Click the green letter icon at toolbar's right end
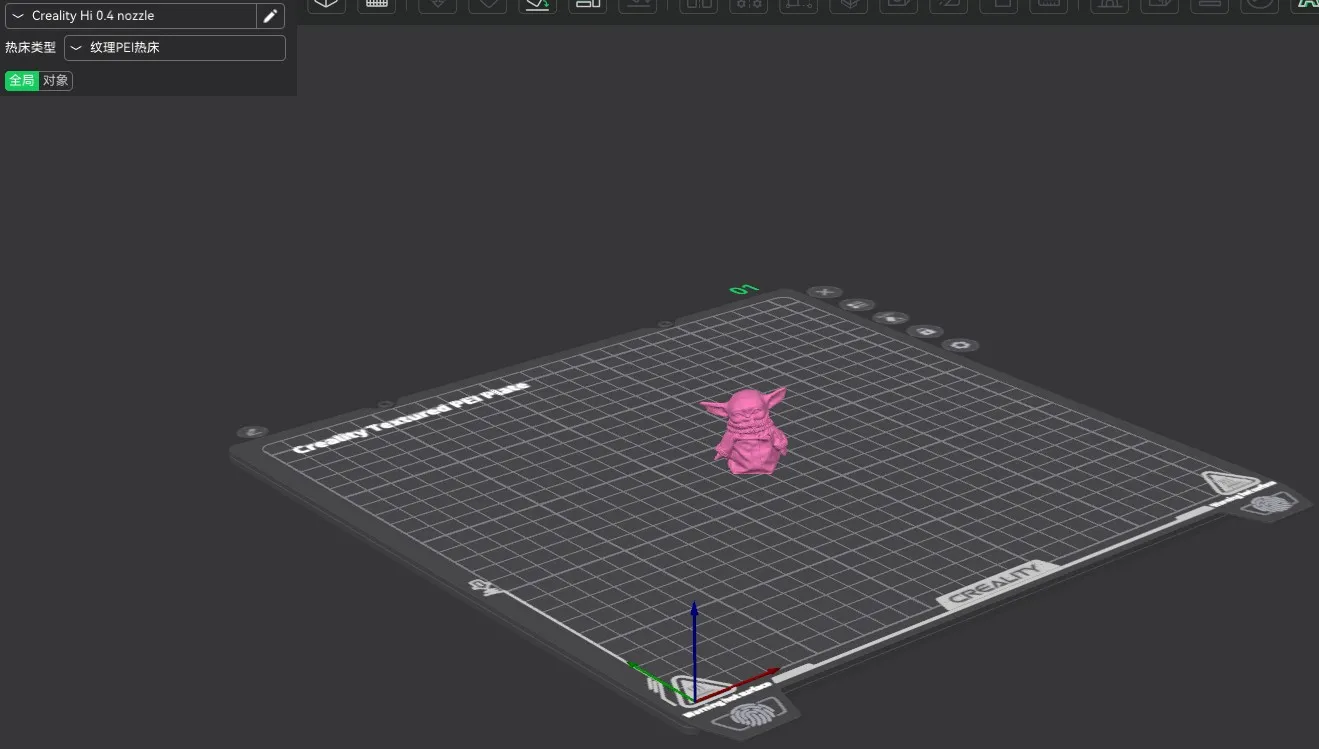 pyautogui.click(x=1307, y=4)
